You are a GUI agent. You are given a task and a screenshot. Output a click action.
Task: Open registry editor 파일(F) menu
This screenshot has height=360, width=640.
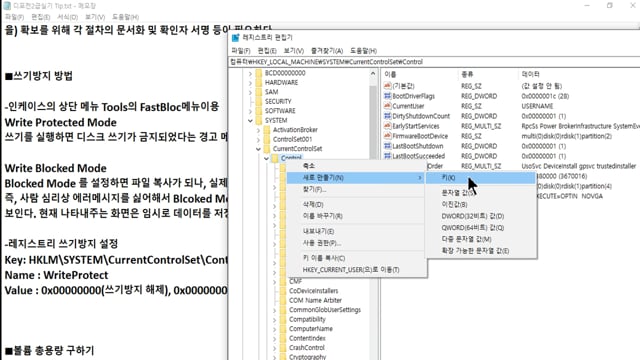click(x=240, y=51)
